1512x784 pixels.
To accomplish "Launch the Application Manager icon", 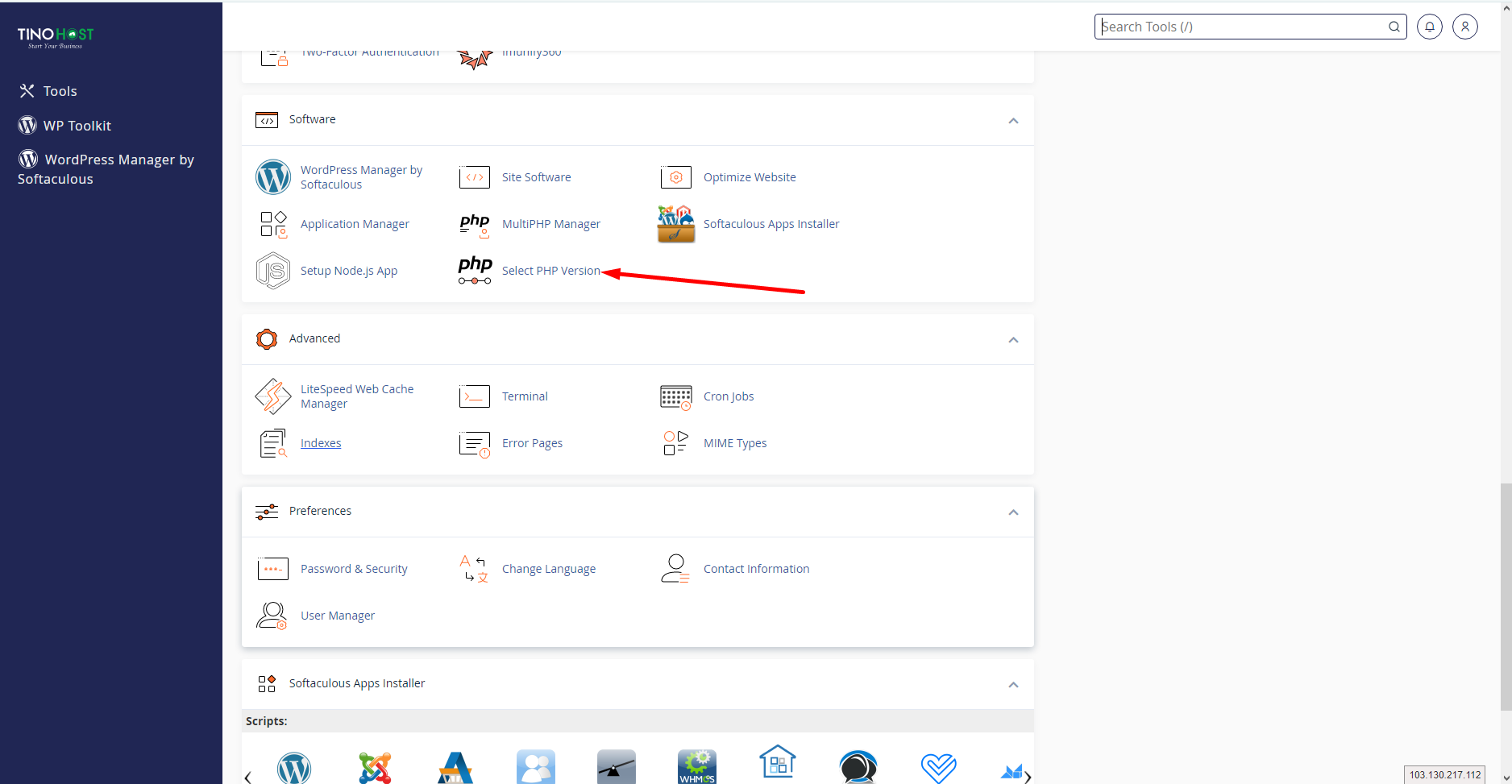I will (x=273, y=224).
